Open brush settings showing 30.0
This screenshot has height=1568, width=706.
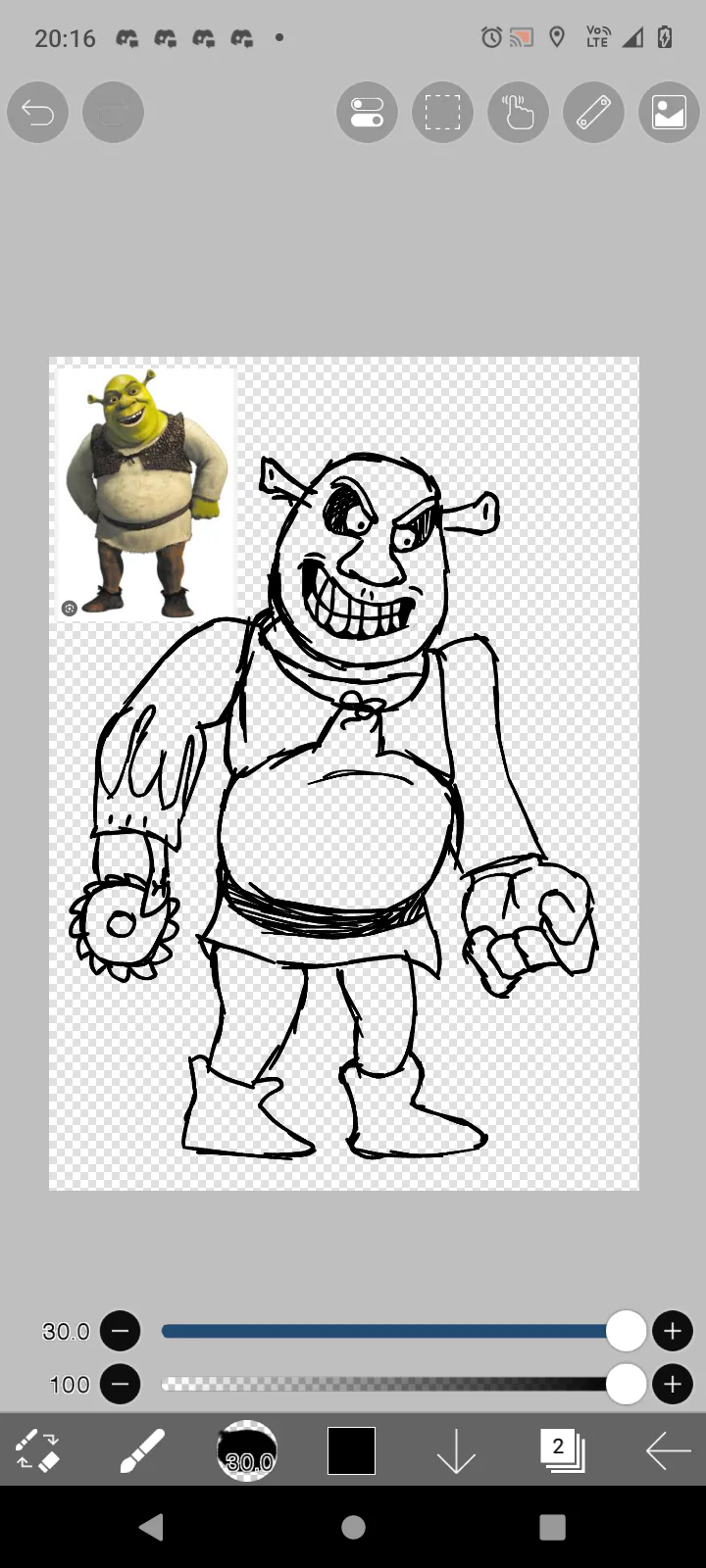pos(247,1450)
